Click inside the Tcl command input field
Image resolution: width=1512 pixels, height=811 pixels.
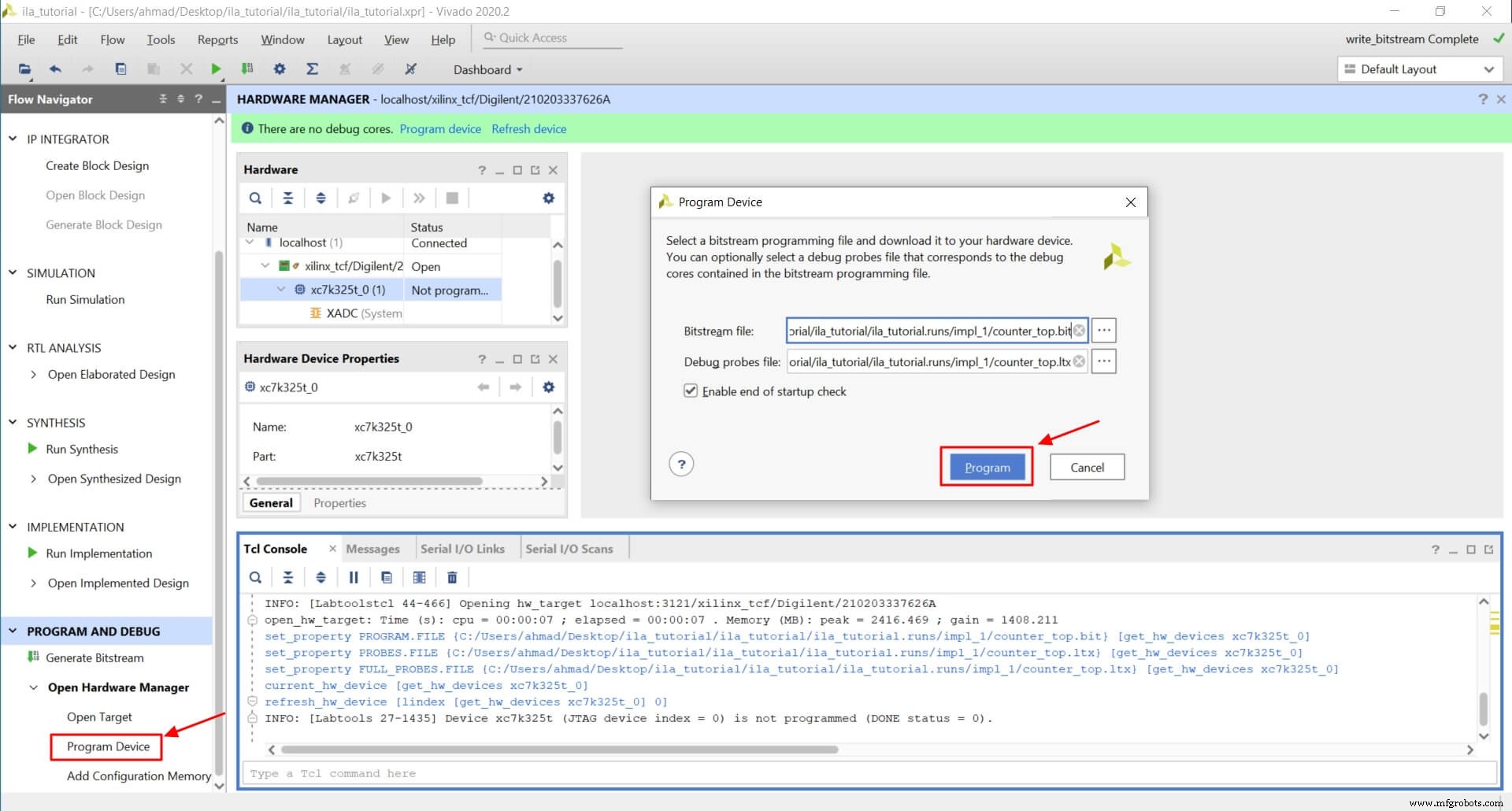point(551,773)
